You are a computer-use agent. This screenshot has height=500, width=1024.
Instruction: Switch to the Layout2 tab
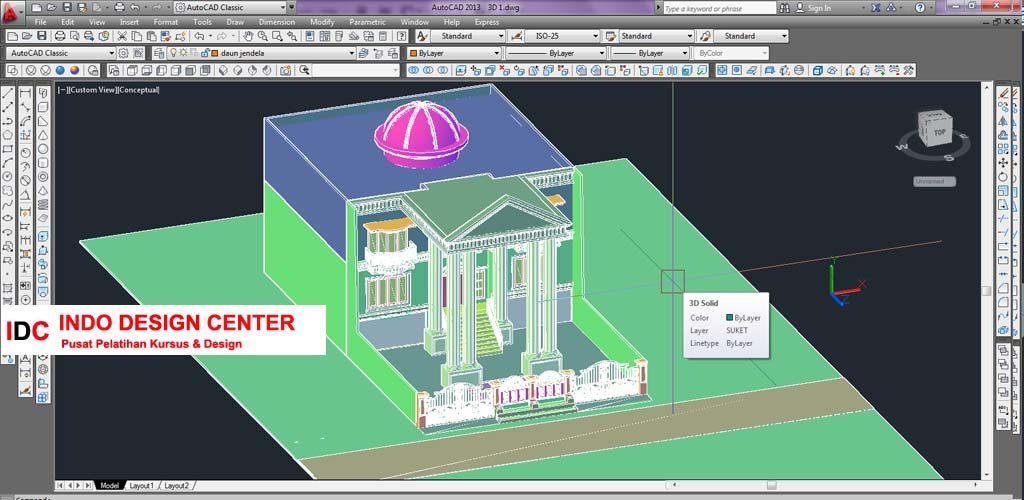176,486
